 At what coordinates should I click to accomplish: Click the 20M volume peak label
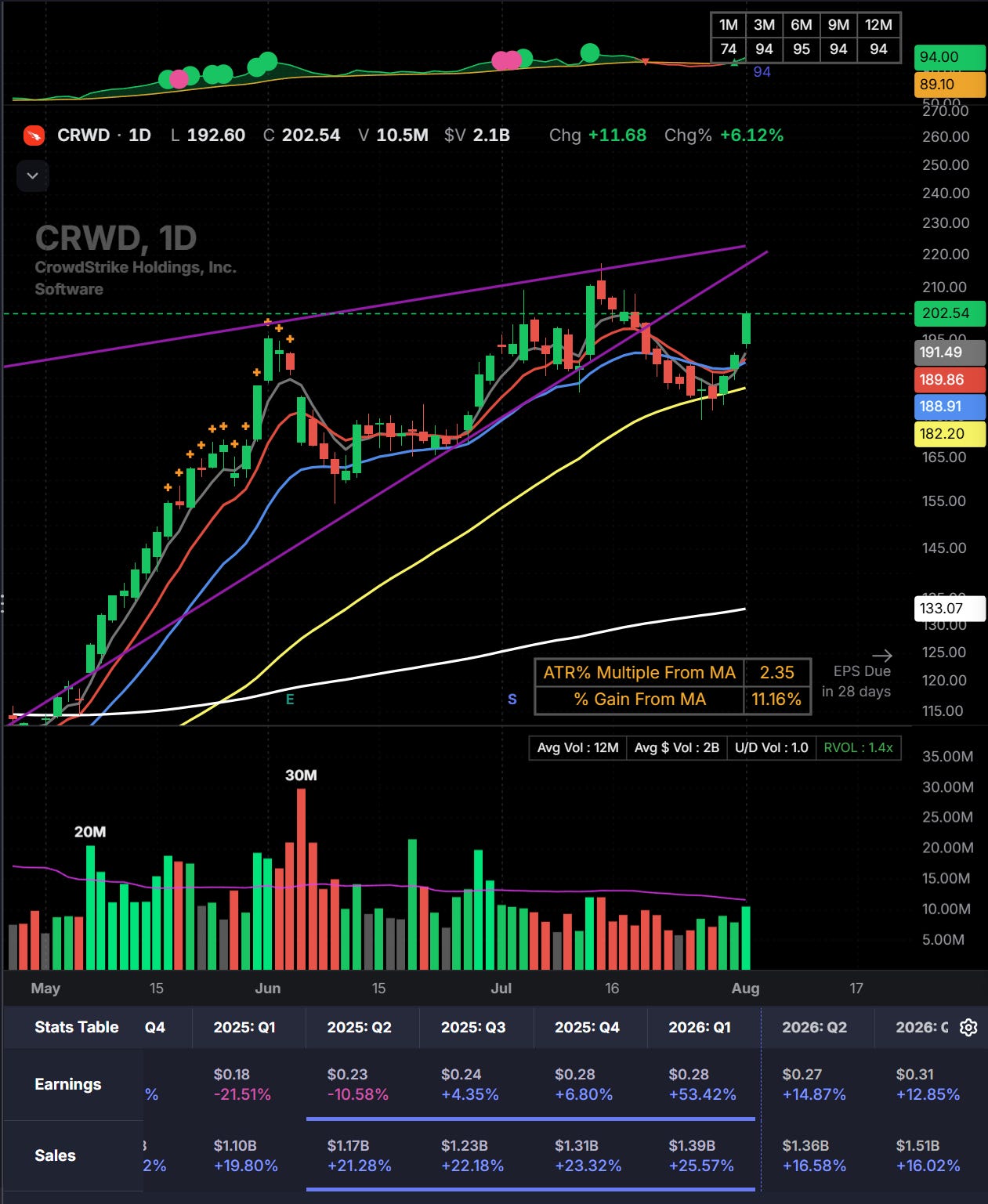coord(90,832)
